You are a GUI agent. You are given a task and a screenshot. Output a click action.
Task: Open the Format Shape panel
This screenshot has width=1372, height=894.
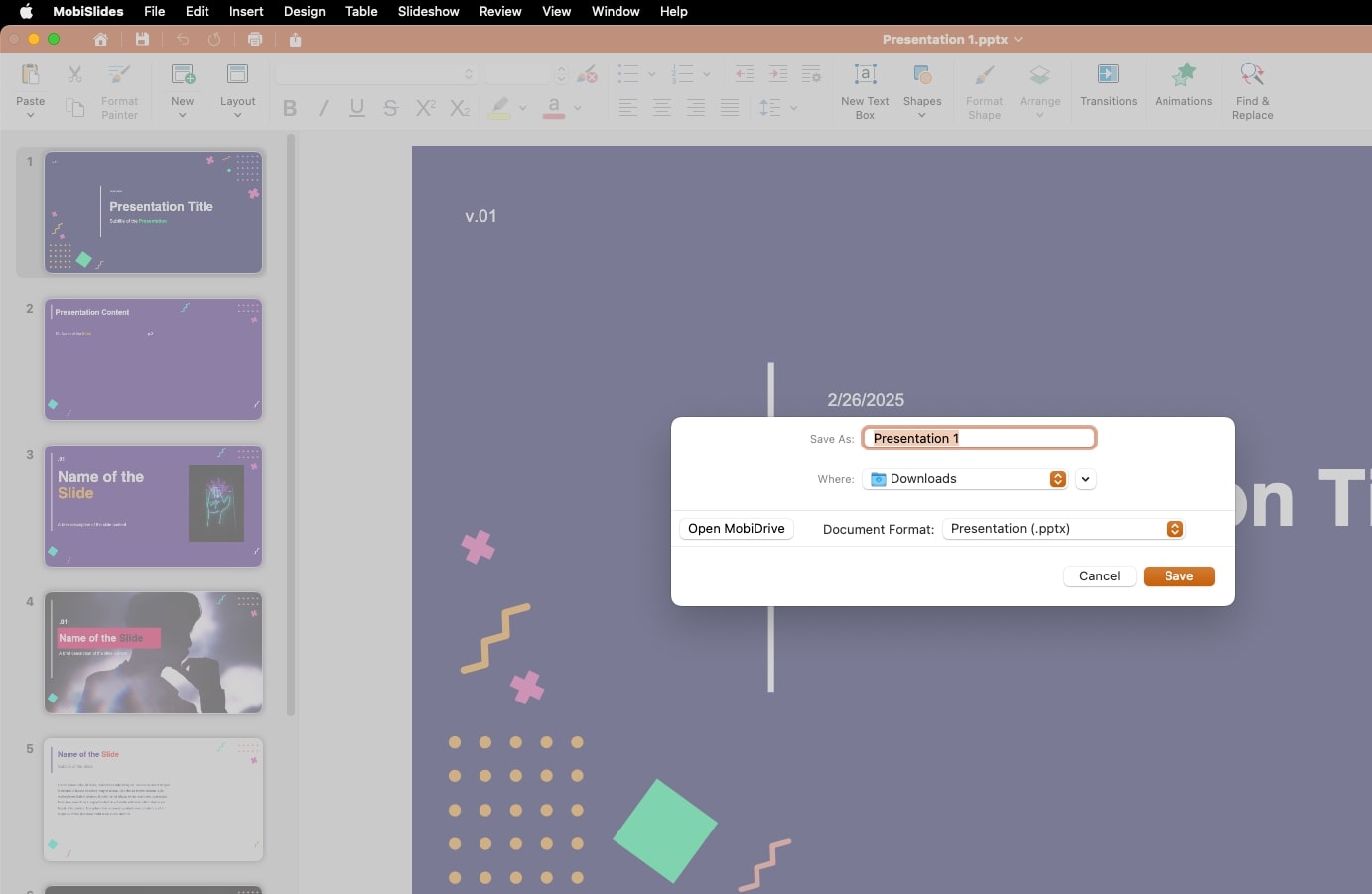click(983, 89)
